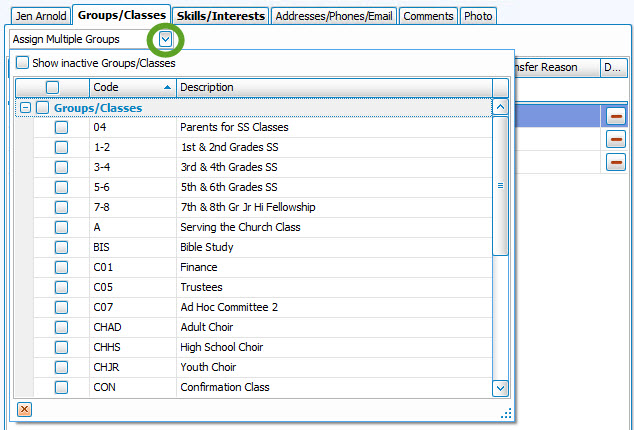Check the Groups/Classes group header checkbox
Viewport: 634px width, 430px height.
[43, 108]
